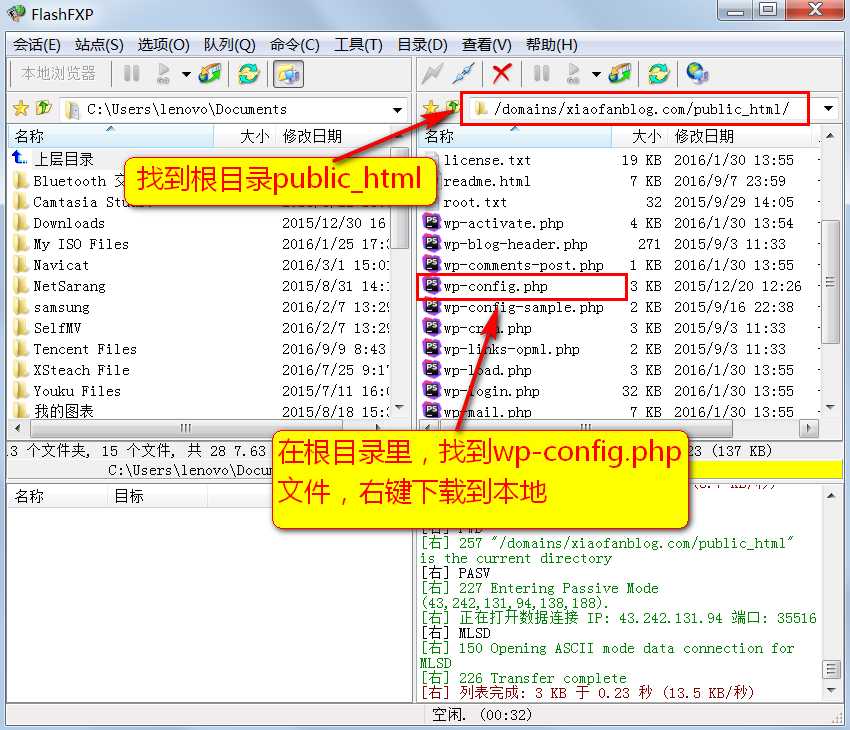
Task: Open the 站点(S) menu
Action: (99, 45)
